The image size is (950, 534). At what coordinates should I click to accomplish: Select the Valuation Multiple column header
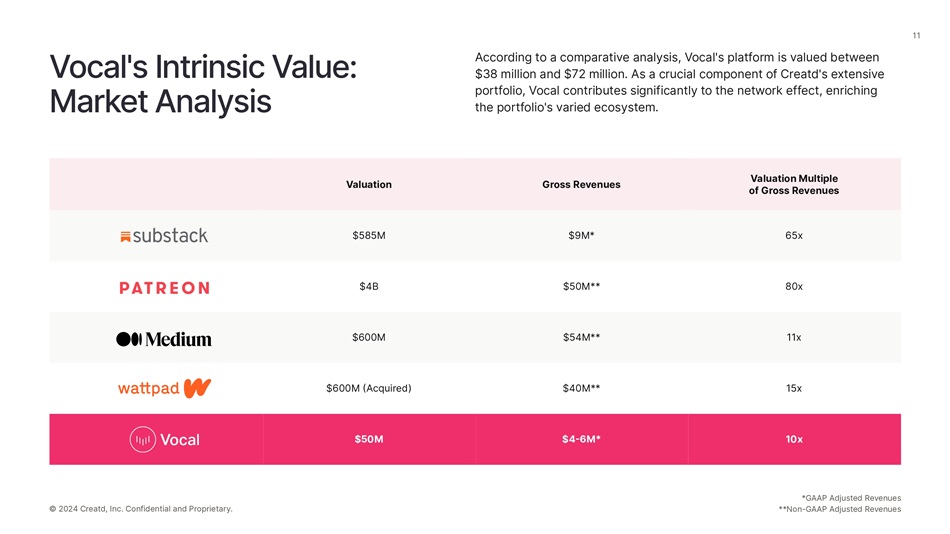point(794,185)
